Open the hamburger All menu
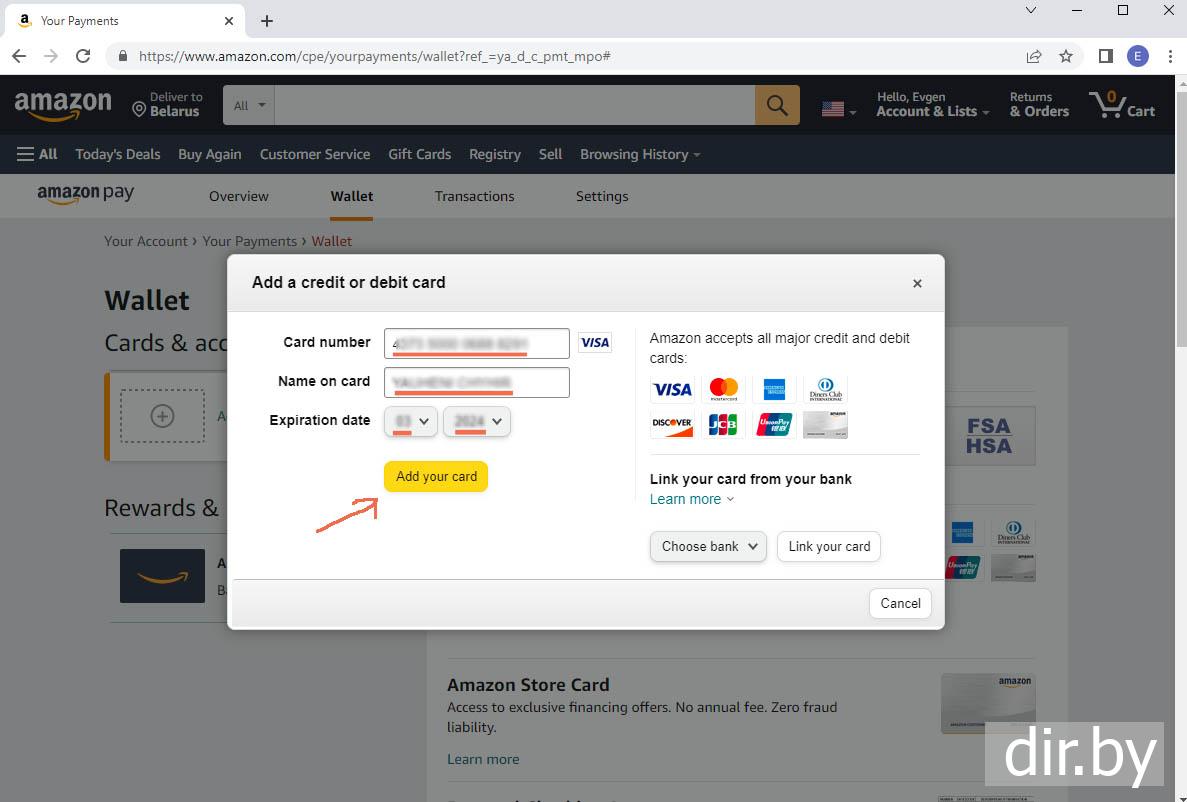 coord(37,154)
